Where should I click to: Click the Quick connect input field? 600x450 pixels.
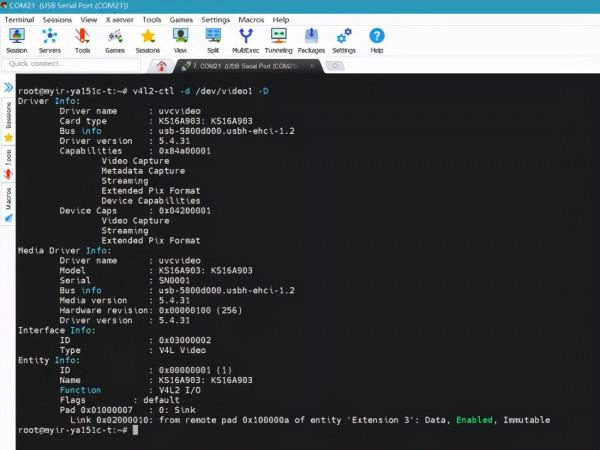click(x=71, y=64)
